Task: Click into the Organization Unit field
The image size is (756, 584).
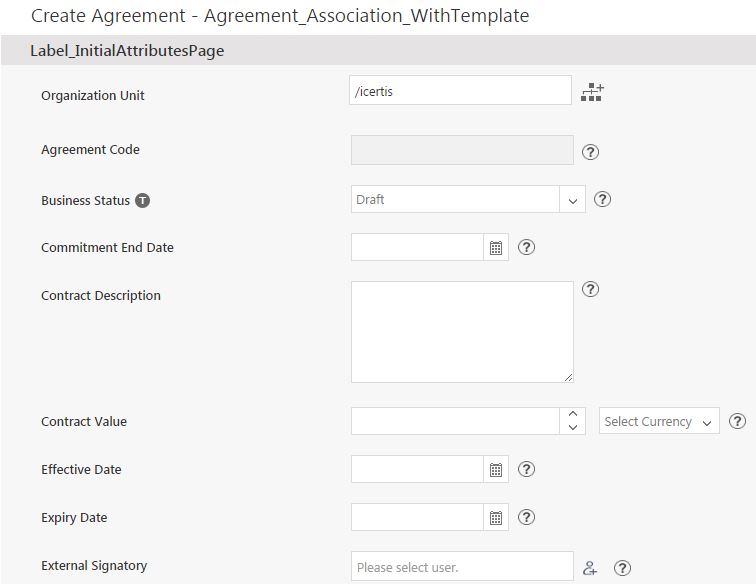Action: click(x=461, y=91)
